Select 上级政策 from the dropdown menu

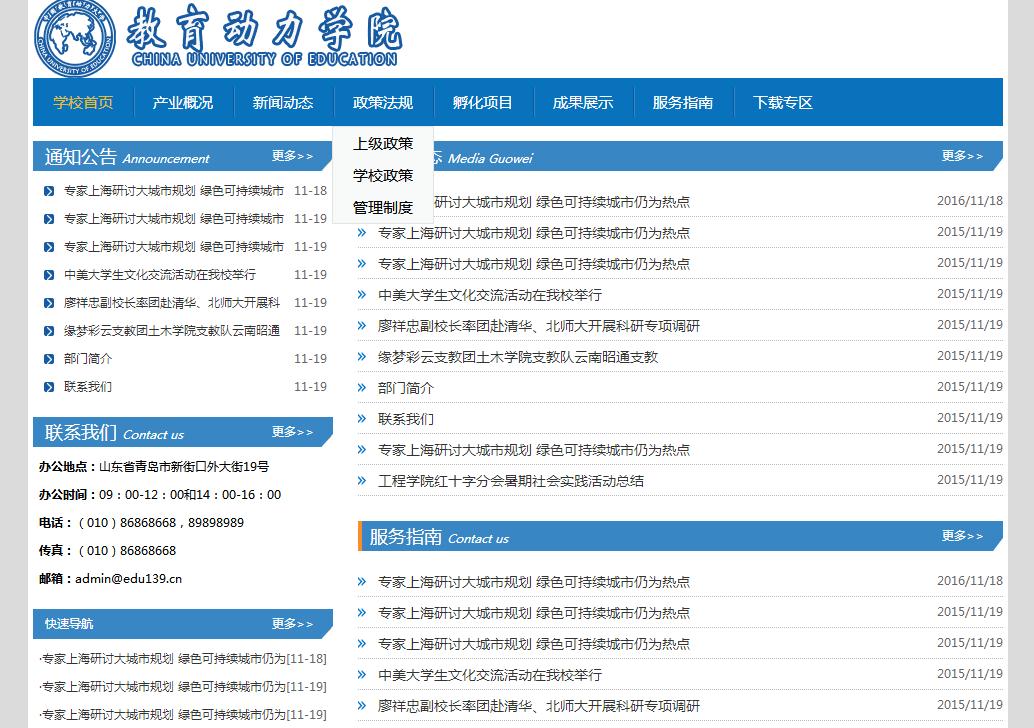pyautogui.click(x=382, y=144)
